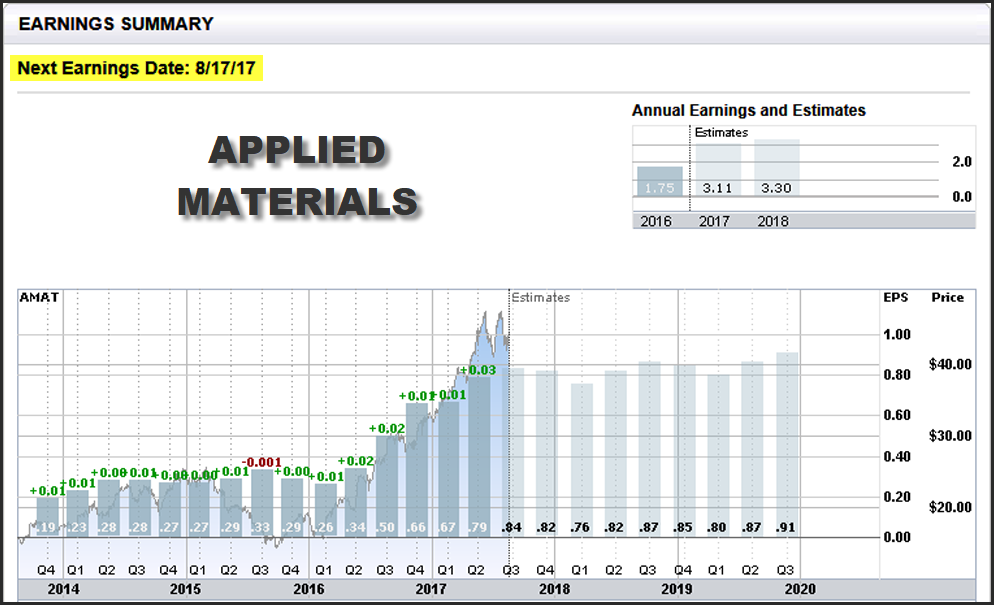Click the 2019 year marker on timeline
This screenshot has width=994, height=605.
coord(677,589)
